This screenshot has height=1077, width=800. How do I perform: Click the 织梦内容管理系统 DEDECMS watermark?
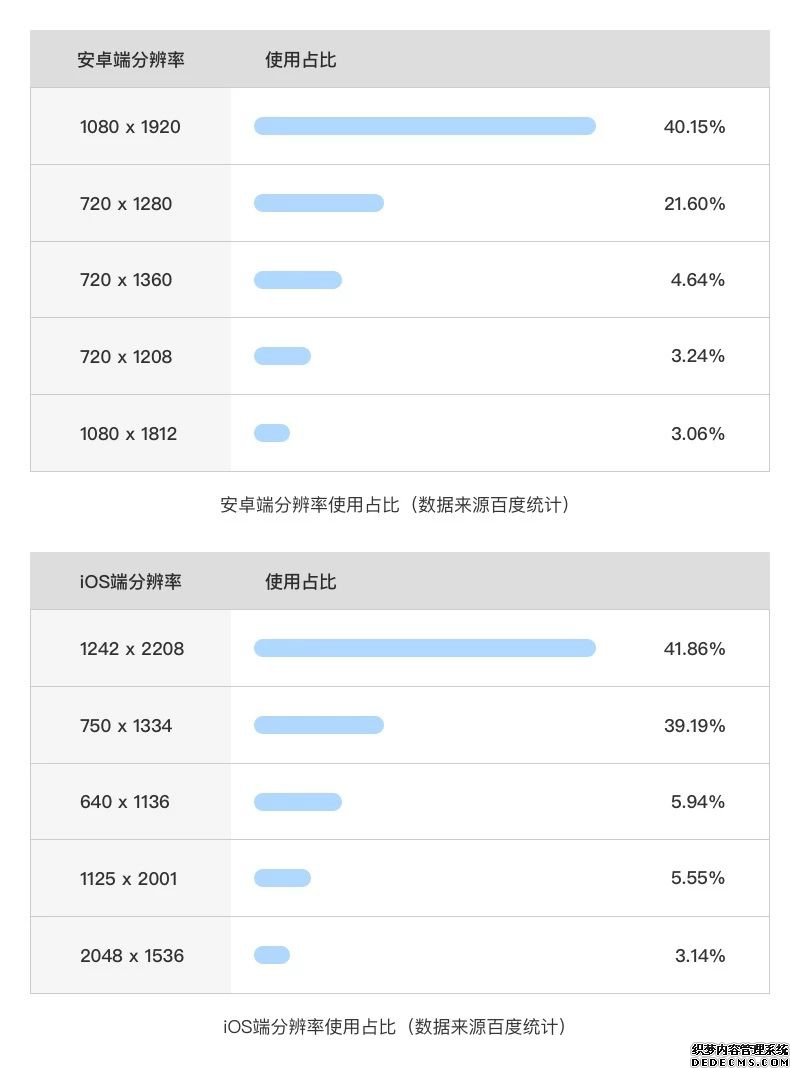coord(740,1055)
